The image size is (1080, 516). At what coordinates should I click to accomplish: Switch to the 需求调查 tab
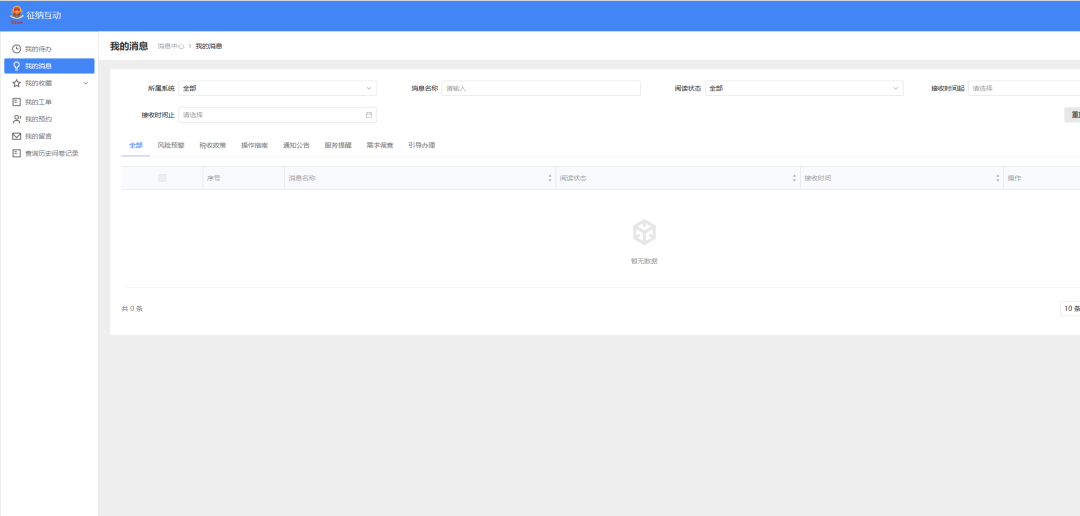click(x=380, y=145)
